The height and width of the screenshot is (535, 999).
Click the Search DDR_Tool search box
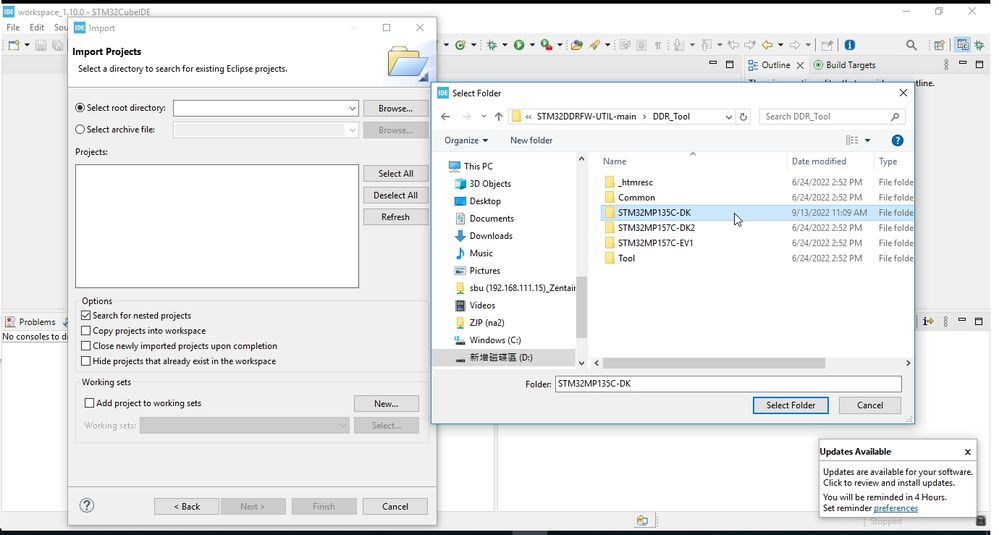(832, 117)
